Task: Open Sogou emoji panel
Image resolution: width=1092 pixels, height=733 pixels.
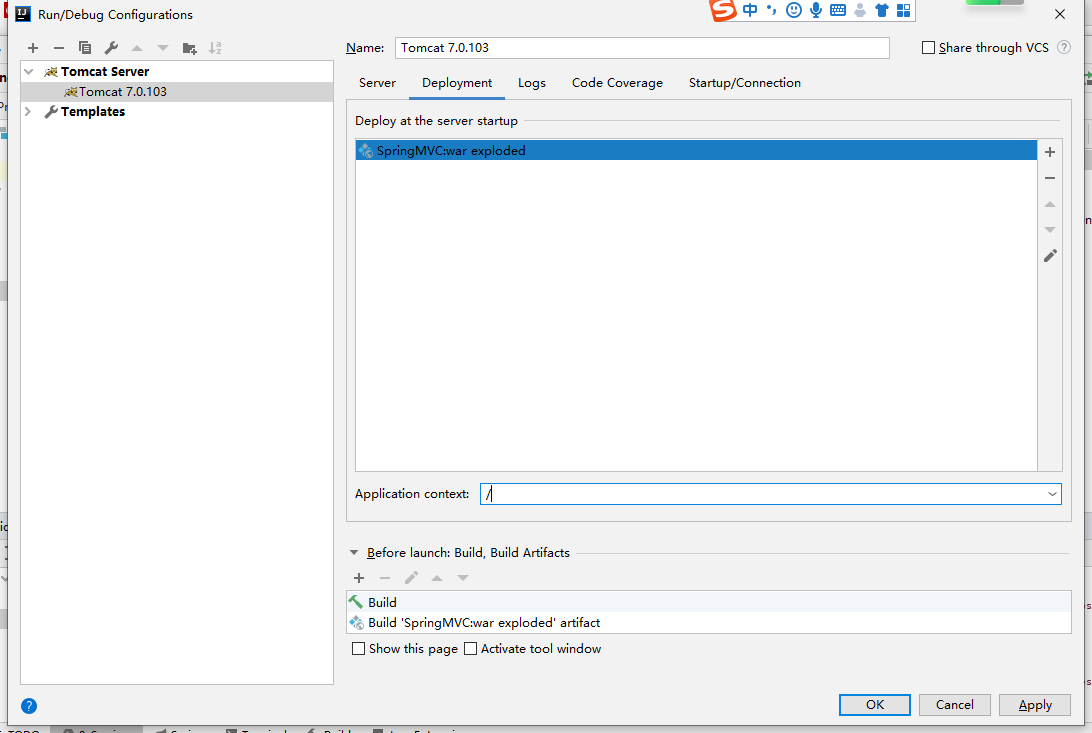Action: tap(793, 10)
